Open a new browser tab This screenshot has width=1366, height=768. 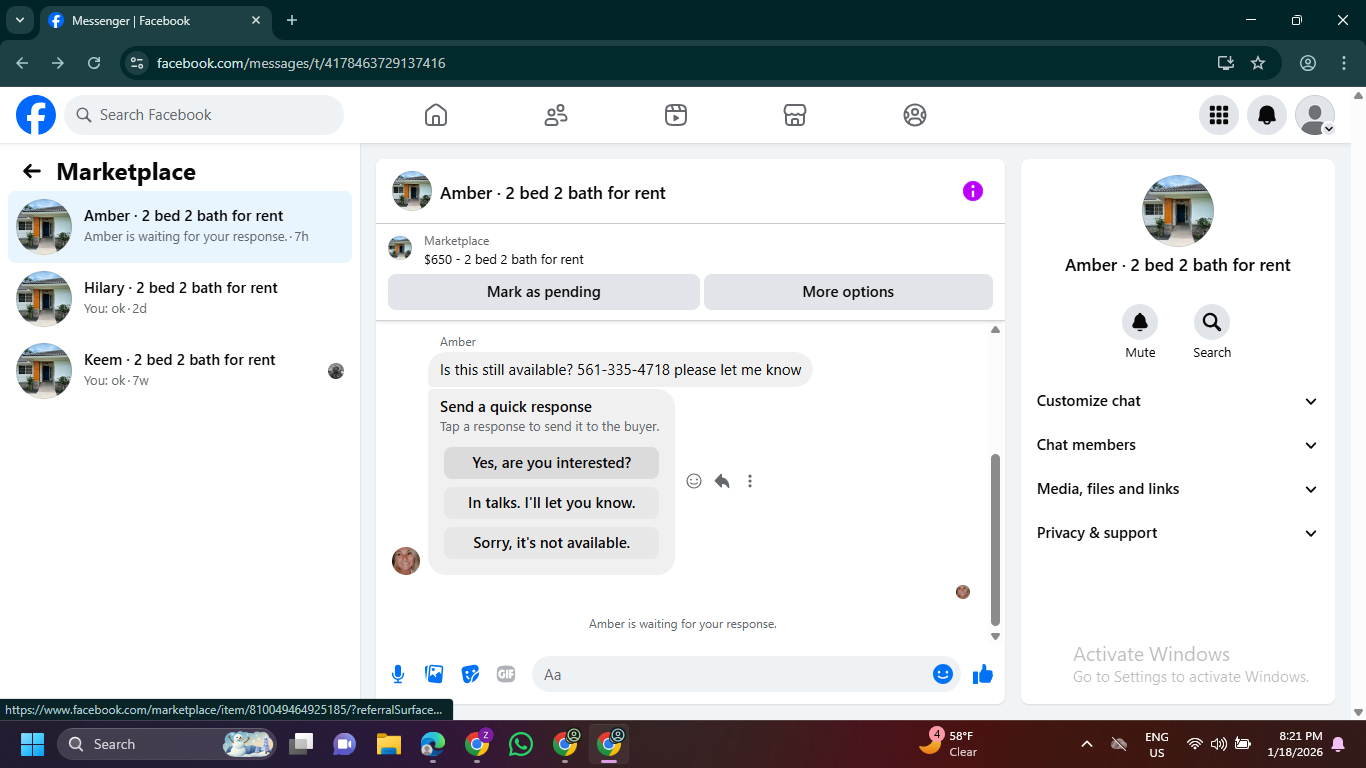292,20
